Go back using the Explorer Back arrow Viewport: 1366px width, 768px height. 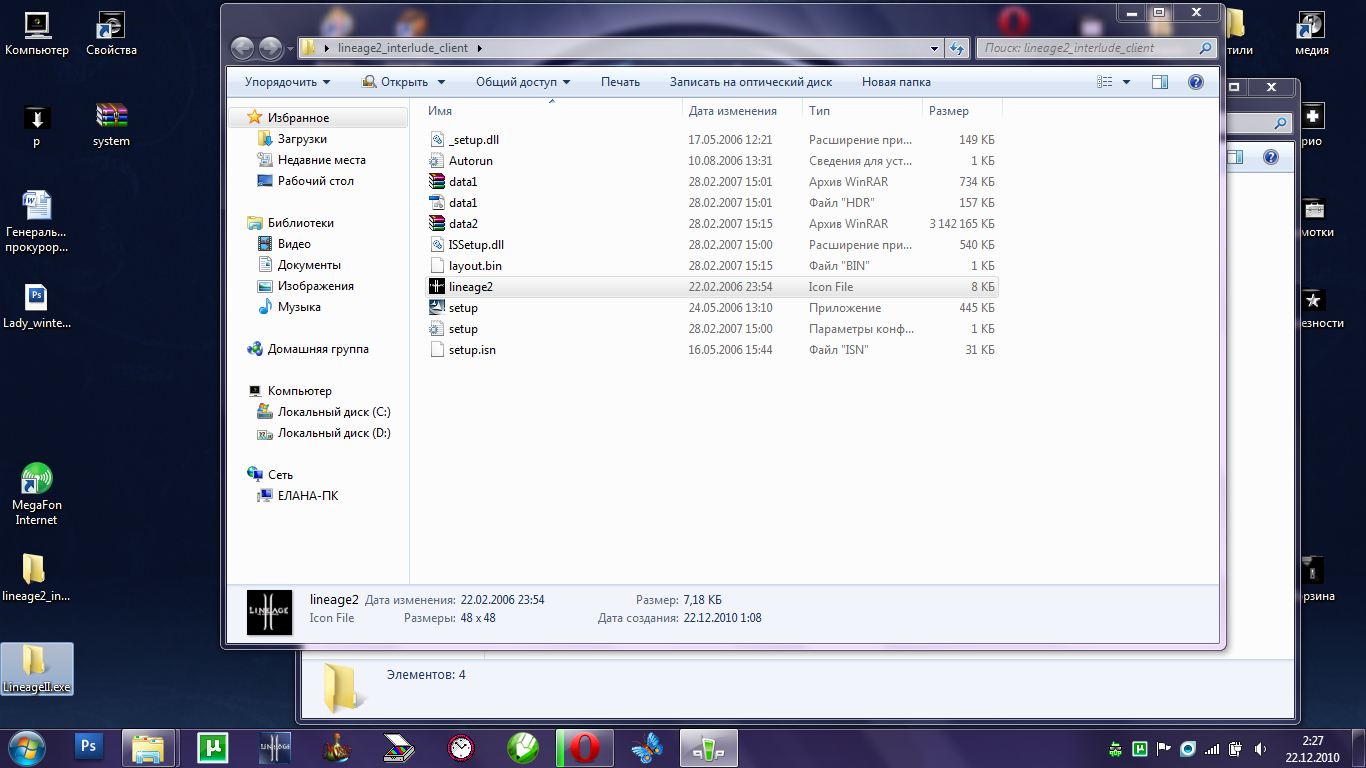pos(242,48)
